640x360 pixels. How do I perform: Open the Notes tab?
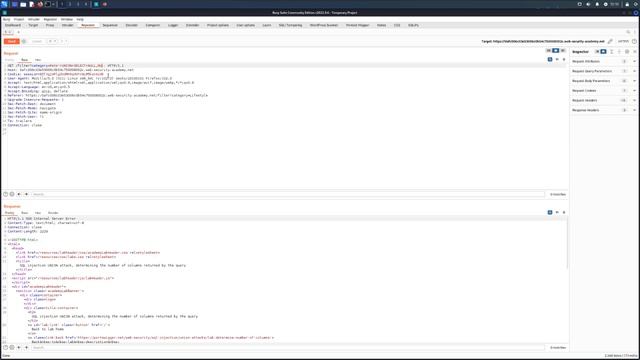[x=381, y=25]
